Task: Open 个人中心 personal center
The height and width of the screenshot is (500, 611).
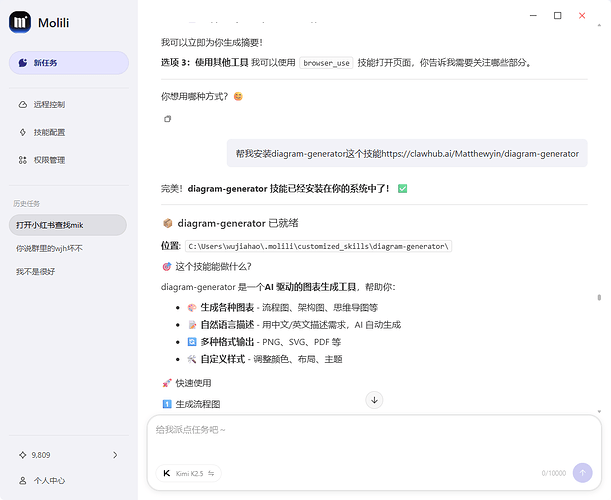Action: 49,481
